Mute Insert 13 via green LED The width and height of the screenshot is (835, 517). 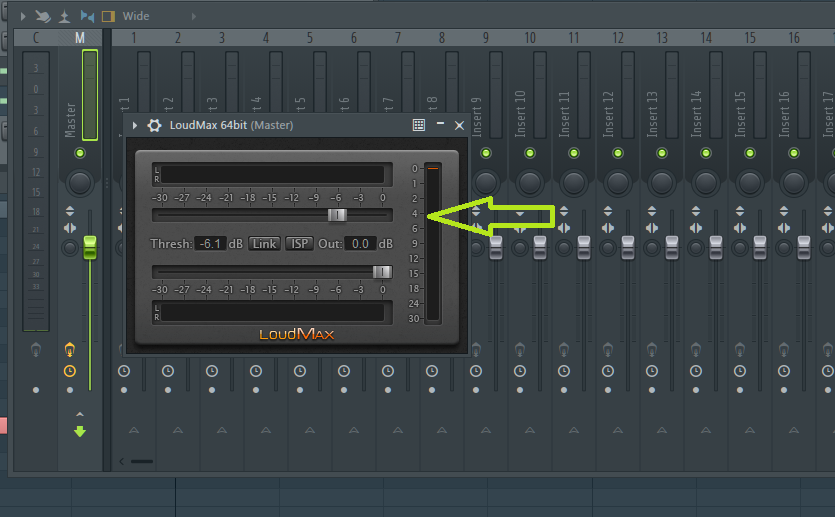click(x=662, y=153)
